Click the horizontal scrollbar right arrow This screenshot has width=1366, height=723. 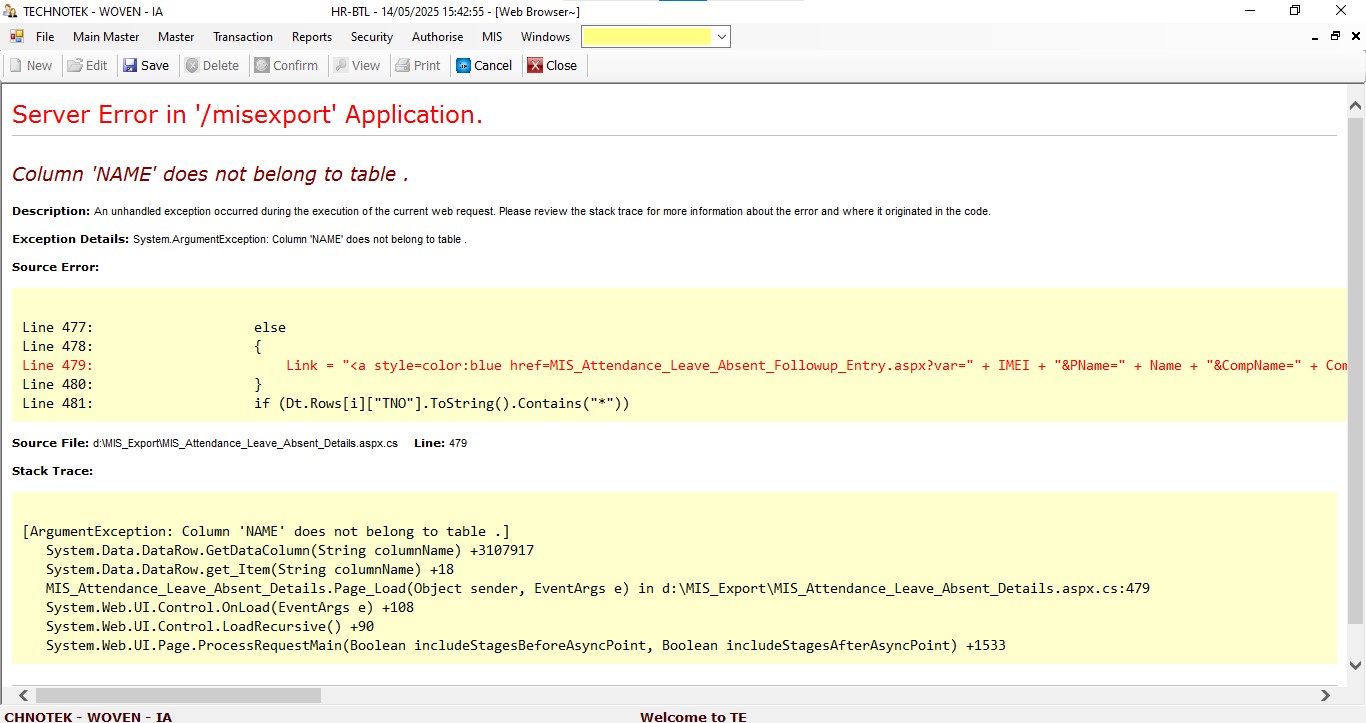pos(1325,695)
